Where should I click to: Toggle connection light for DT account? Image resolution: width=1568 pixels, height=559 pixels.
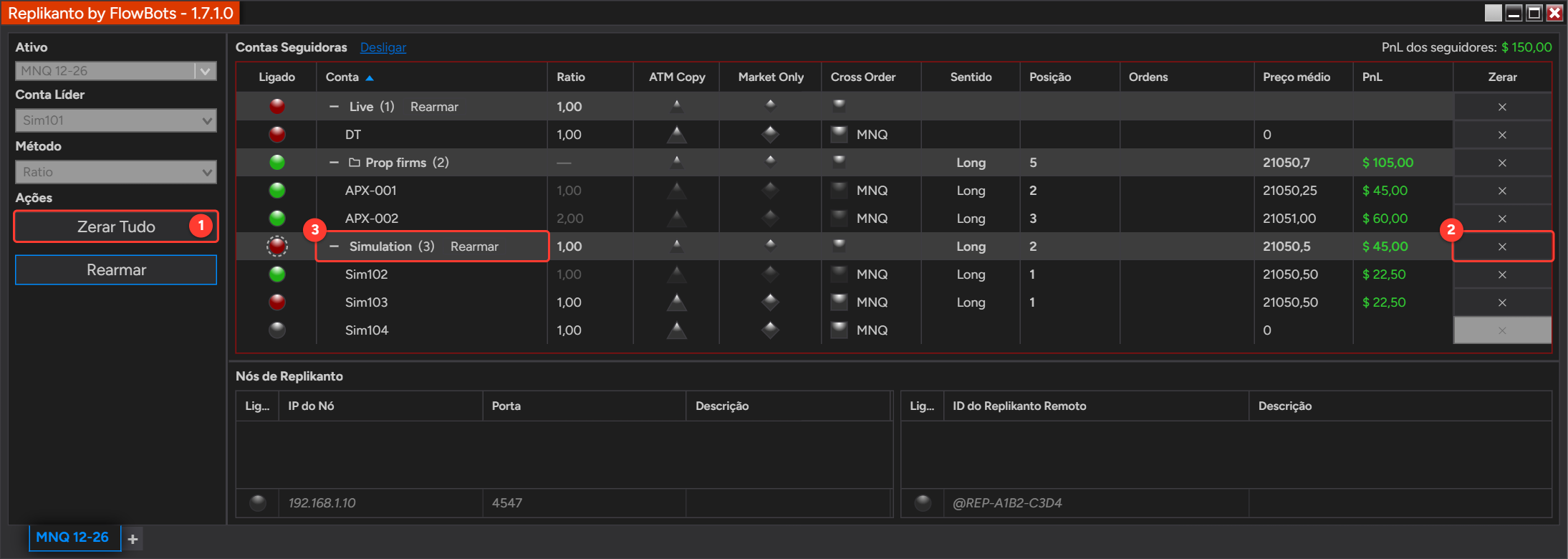(x=277, y=134)
